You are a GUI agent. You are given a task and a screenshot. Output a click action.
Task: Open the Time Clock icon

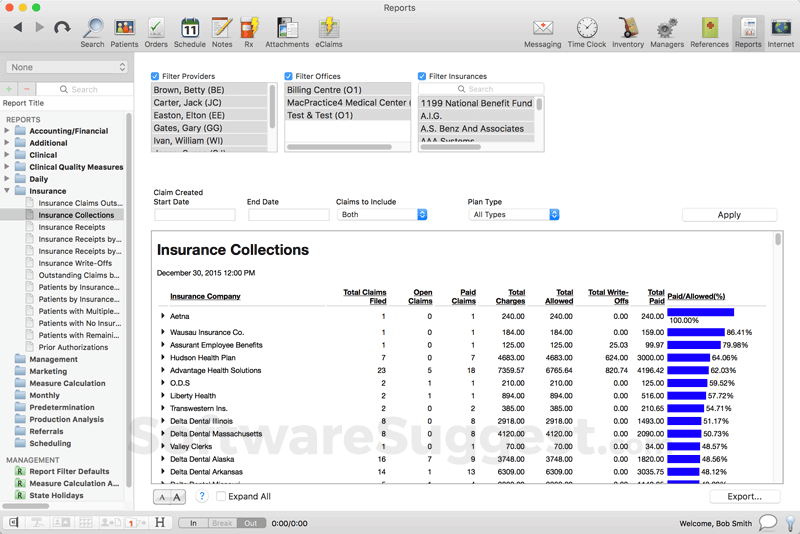(587, 29)
